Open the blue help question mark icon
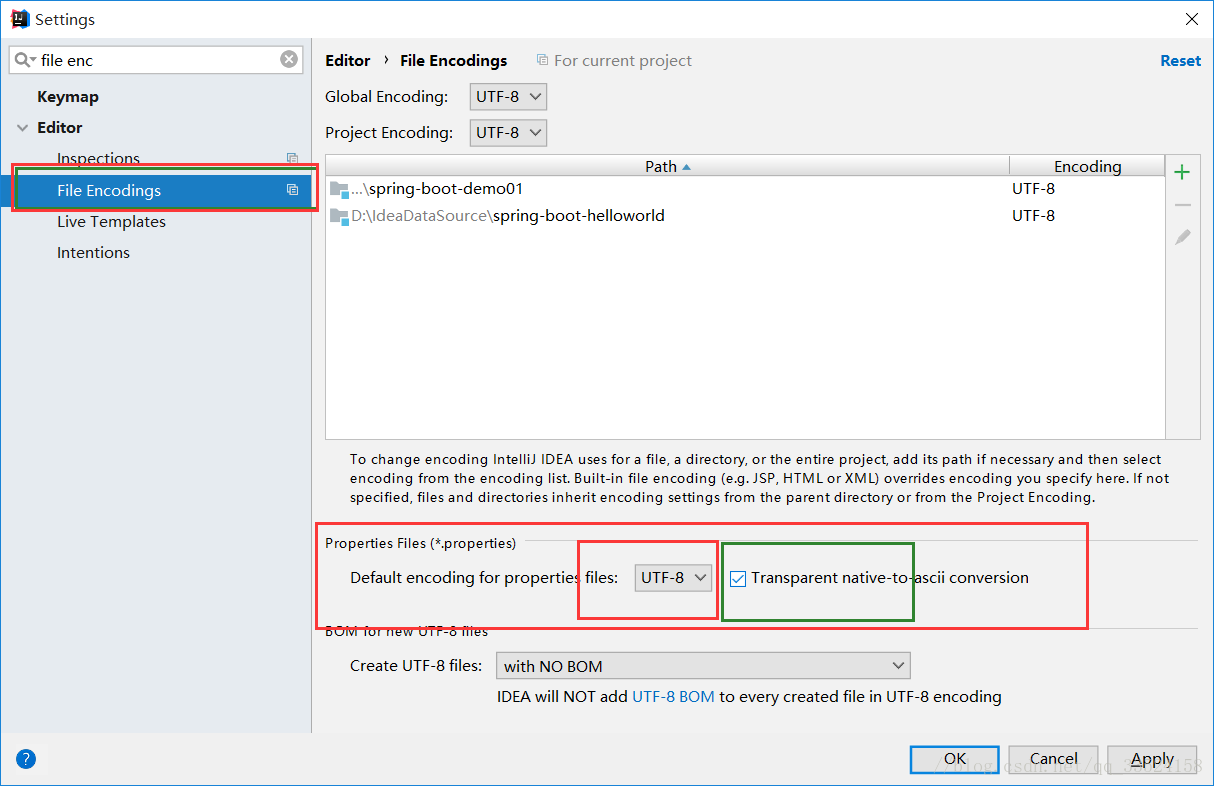 26,759
